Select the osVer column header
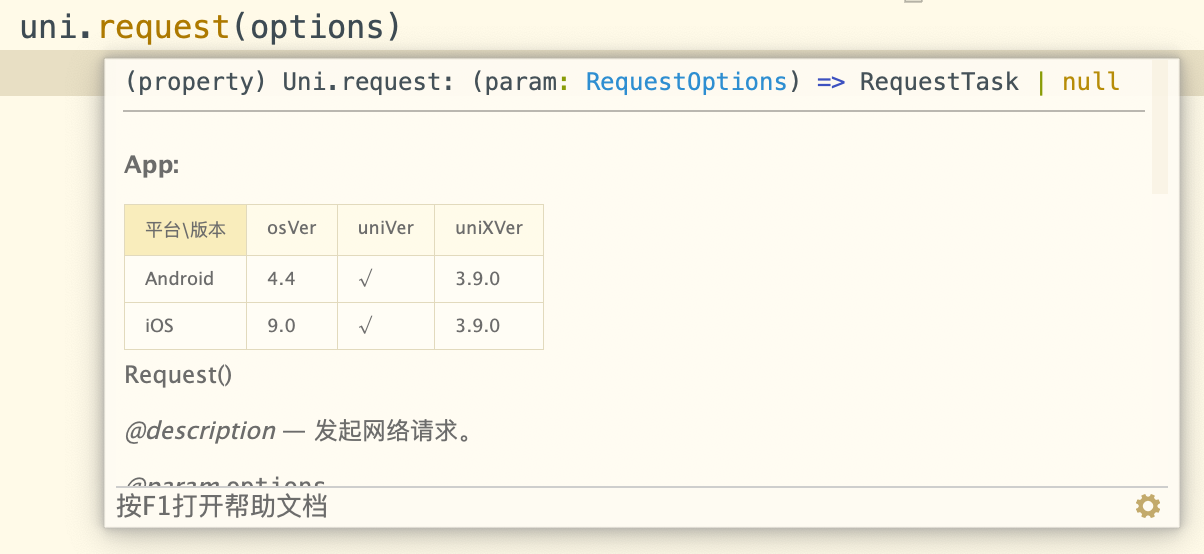 click(291, 228)
